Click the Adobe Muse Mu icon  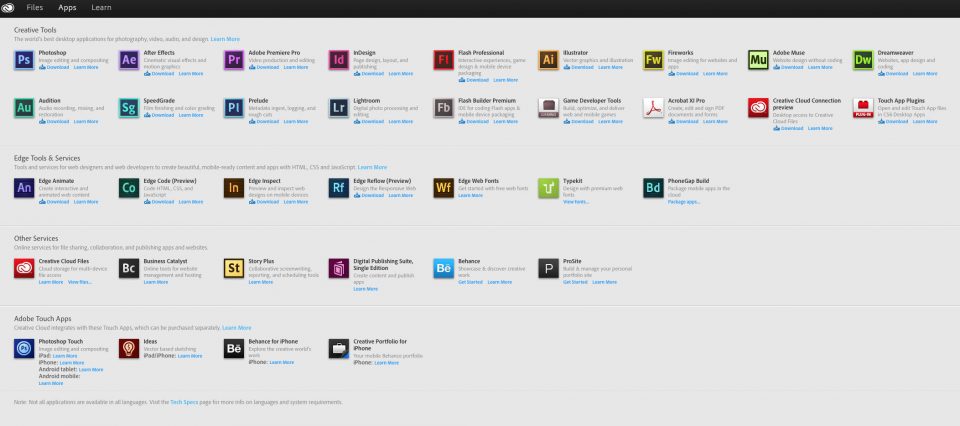(758, 60)
